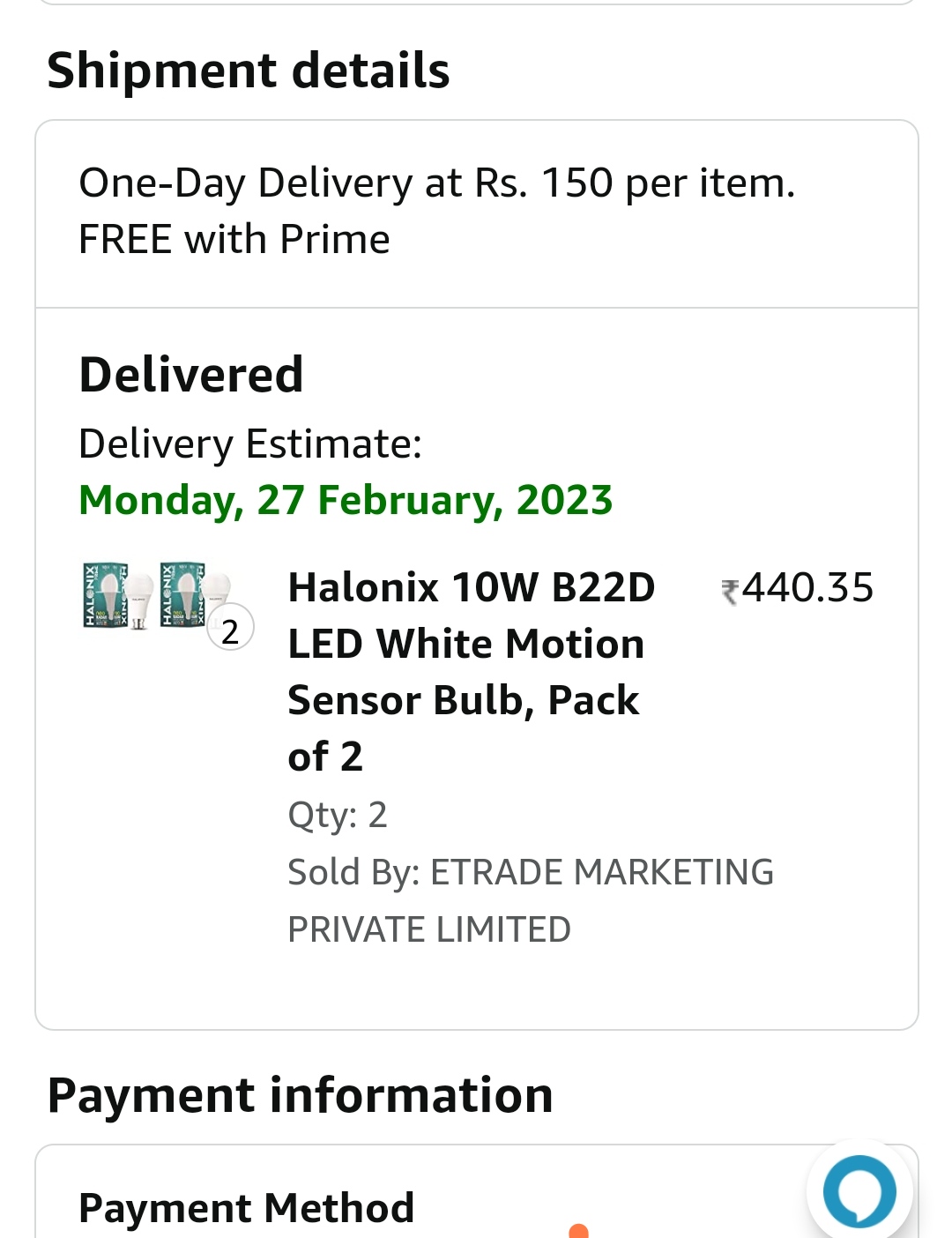Viewport: 952px width, 1238px height.
Task: Click the Monday, 27 February, 2023 date
Action: (x=346, y=500)
